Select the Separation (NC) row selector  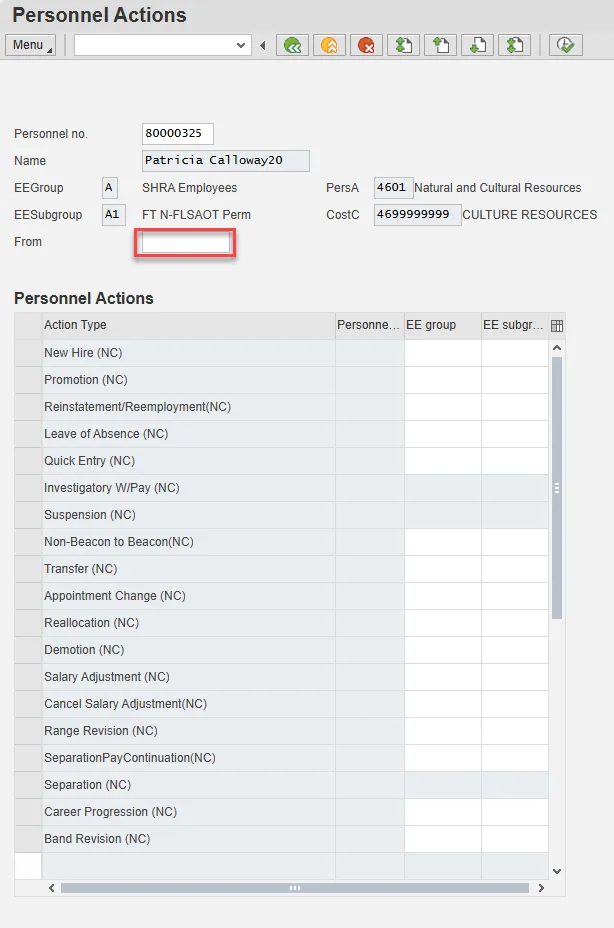coord(28,785)
